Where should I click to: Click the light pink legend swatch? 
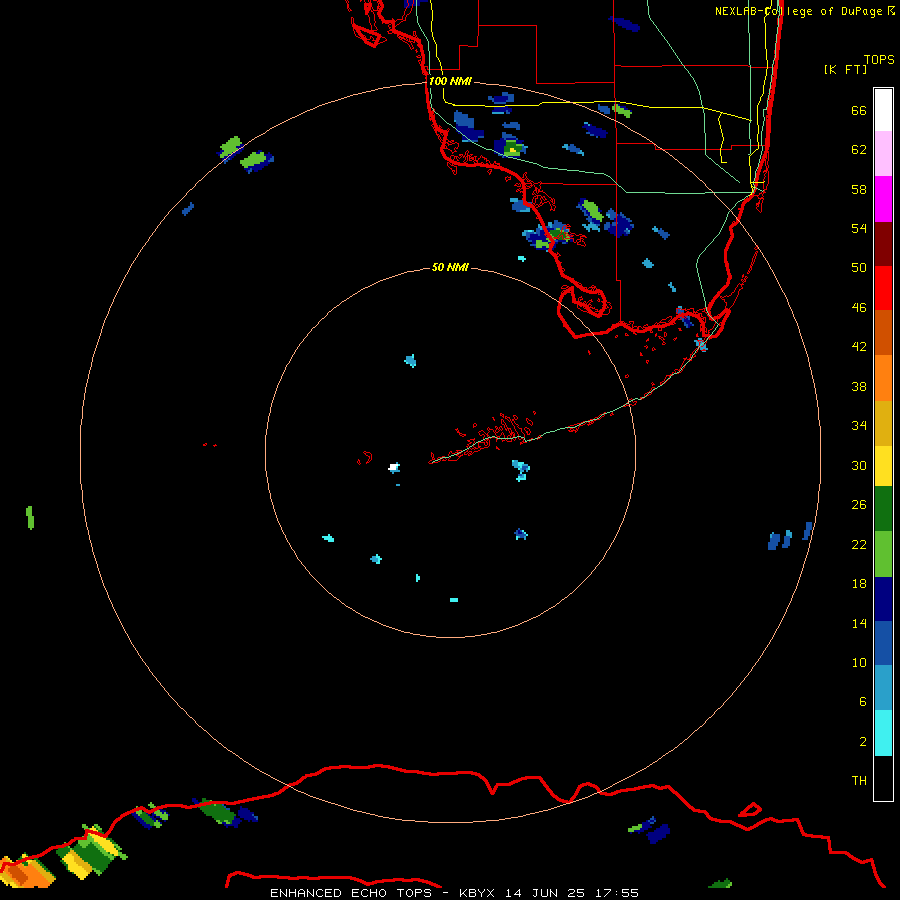point(883,154)
